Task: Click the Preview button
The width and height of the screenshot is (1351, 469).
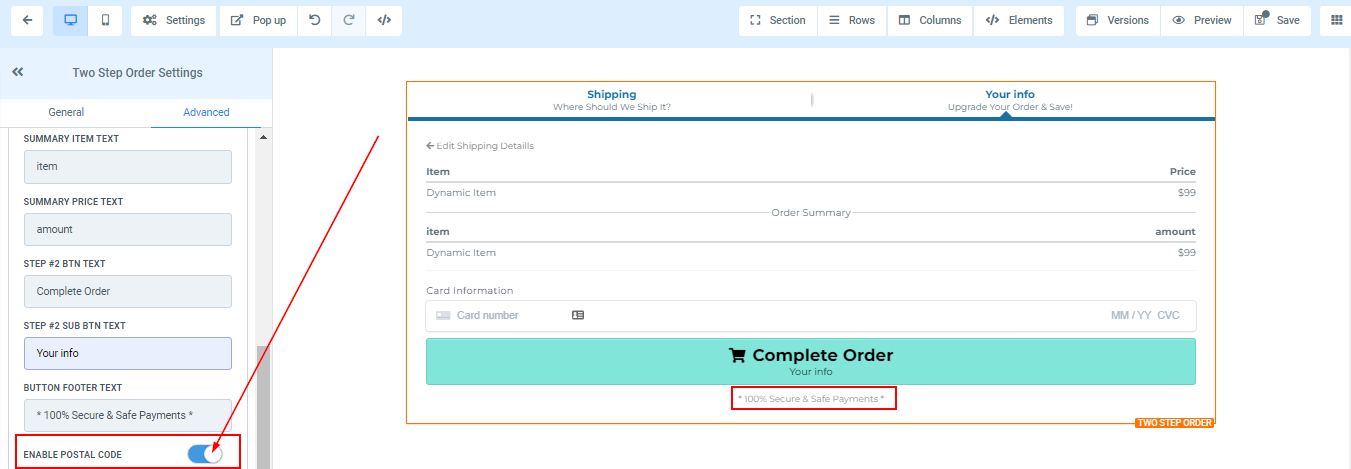Action: [x=1202, y=20]
